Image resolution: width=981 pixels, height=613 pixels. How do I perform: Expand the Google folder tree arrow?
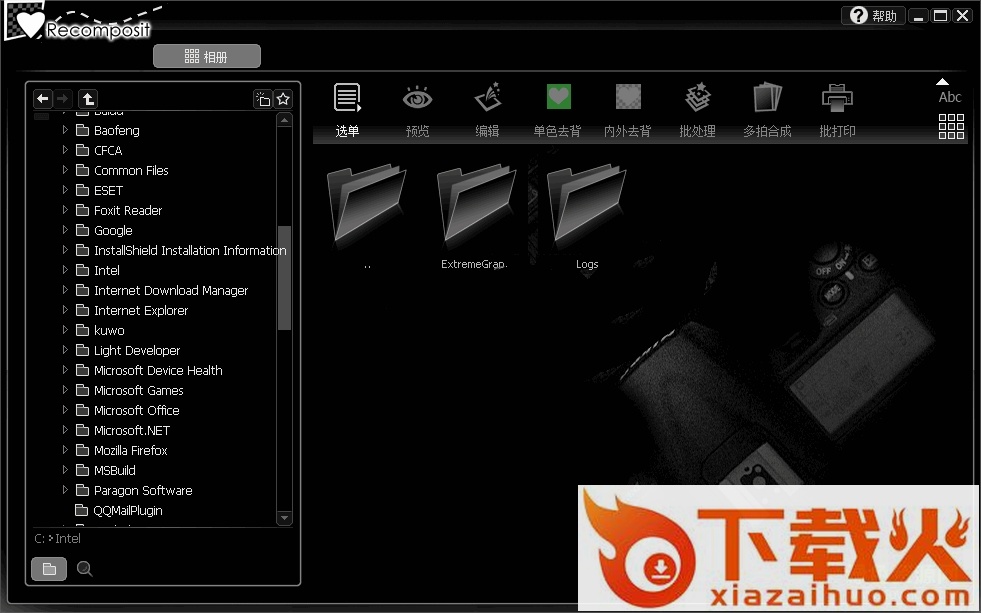(66, 230)
